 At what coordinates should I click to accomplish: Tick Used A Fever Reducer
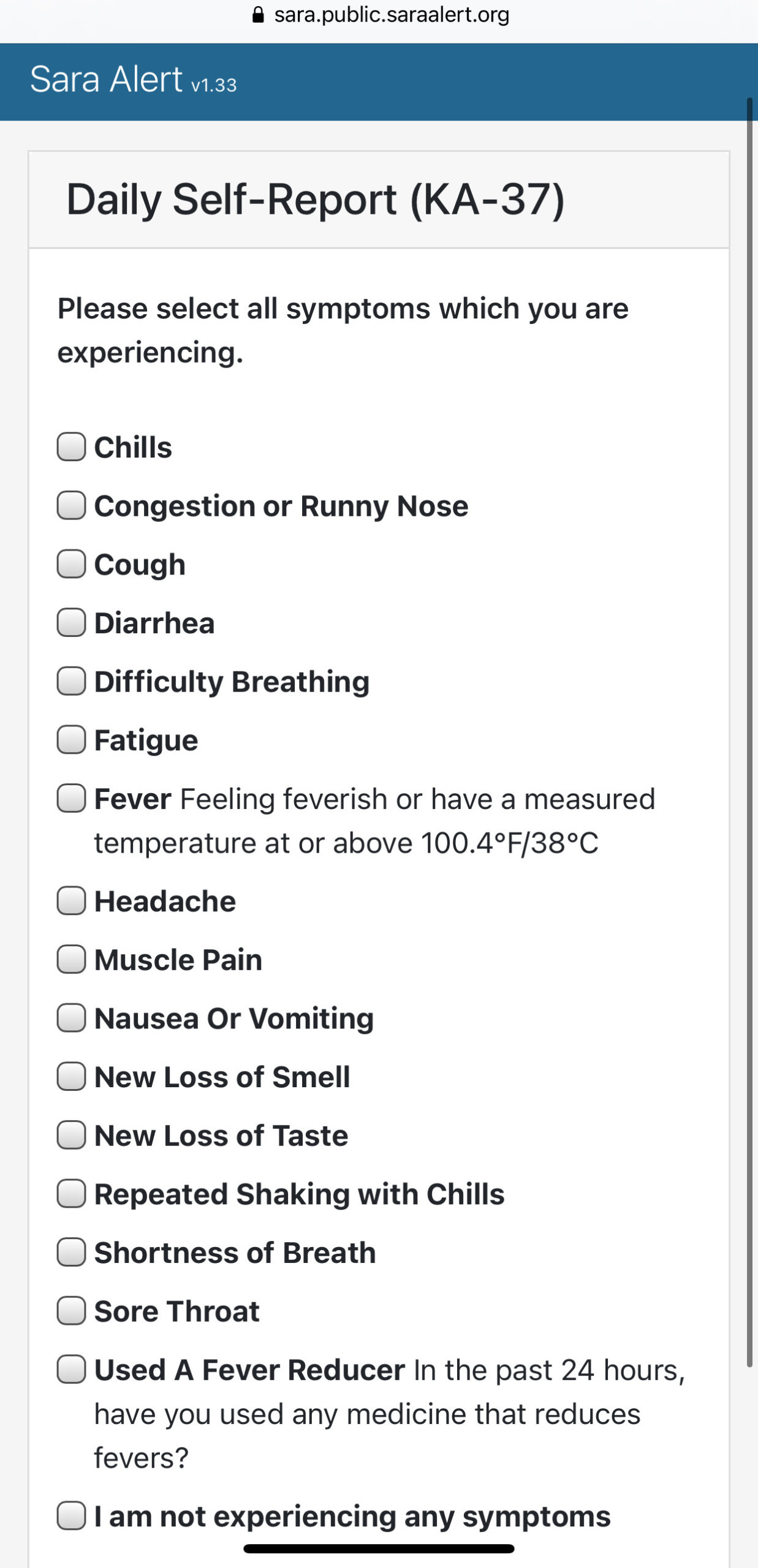coord(71,1369)
